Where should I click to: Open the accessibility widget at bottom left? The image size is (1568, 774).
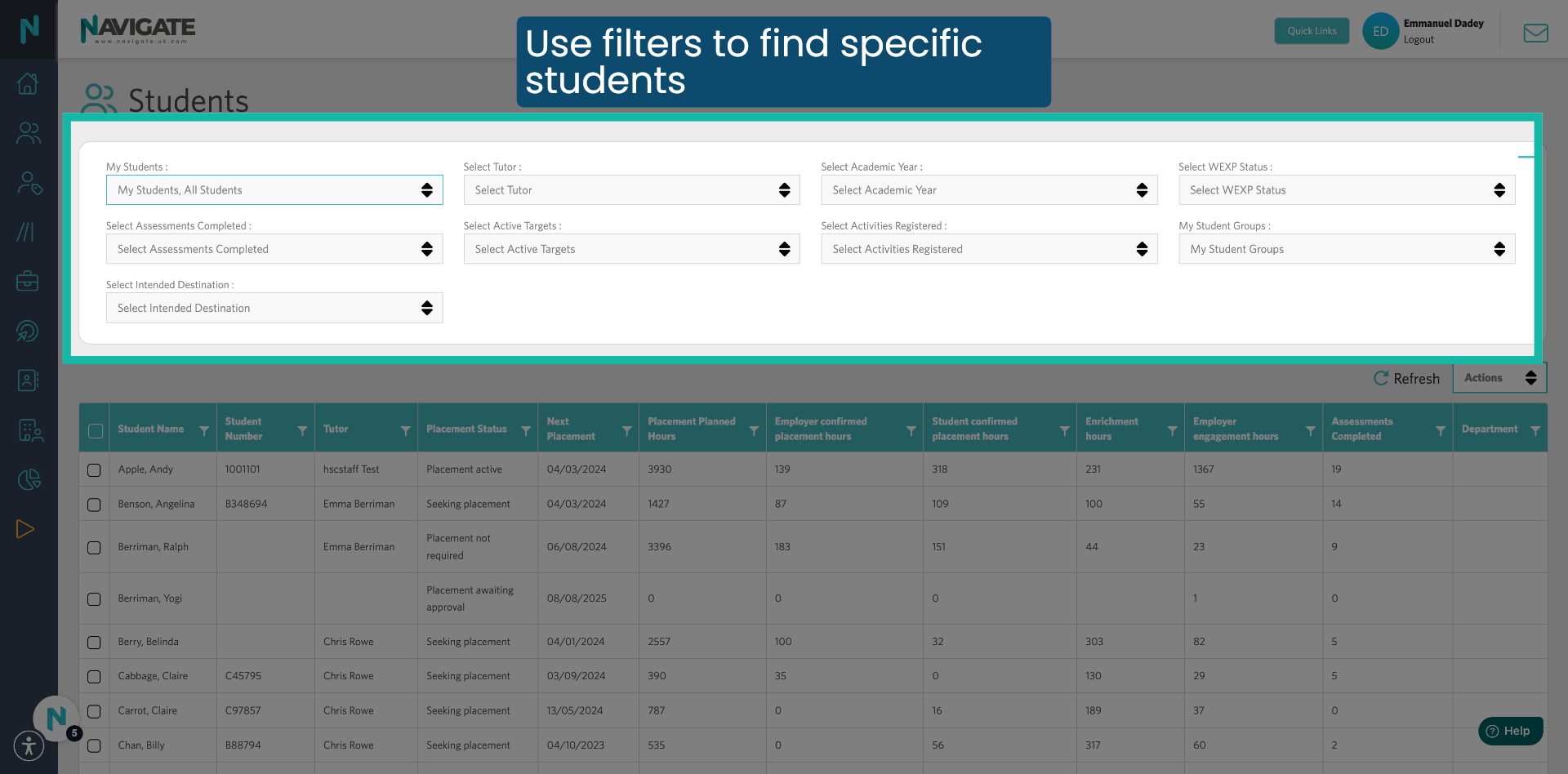pos(29,745)
